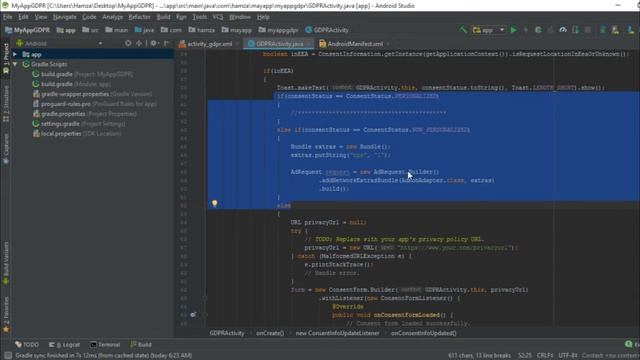The image size is (640, 360).
Task: Click Run with Coverage icon
Action: 550,30
